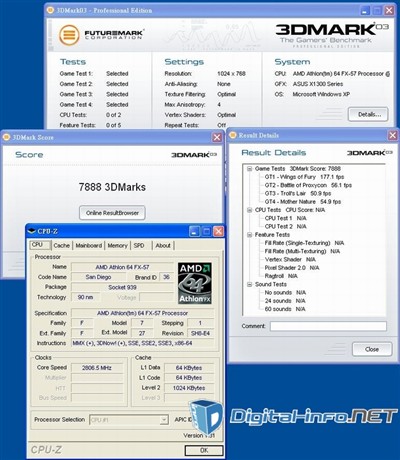Select CPU Test 1 row
Viewport: 400px width, 460px height.
(x=285, y=218)
